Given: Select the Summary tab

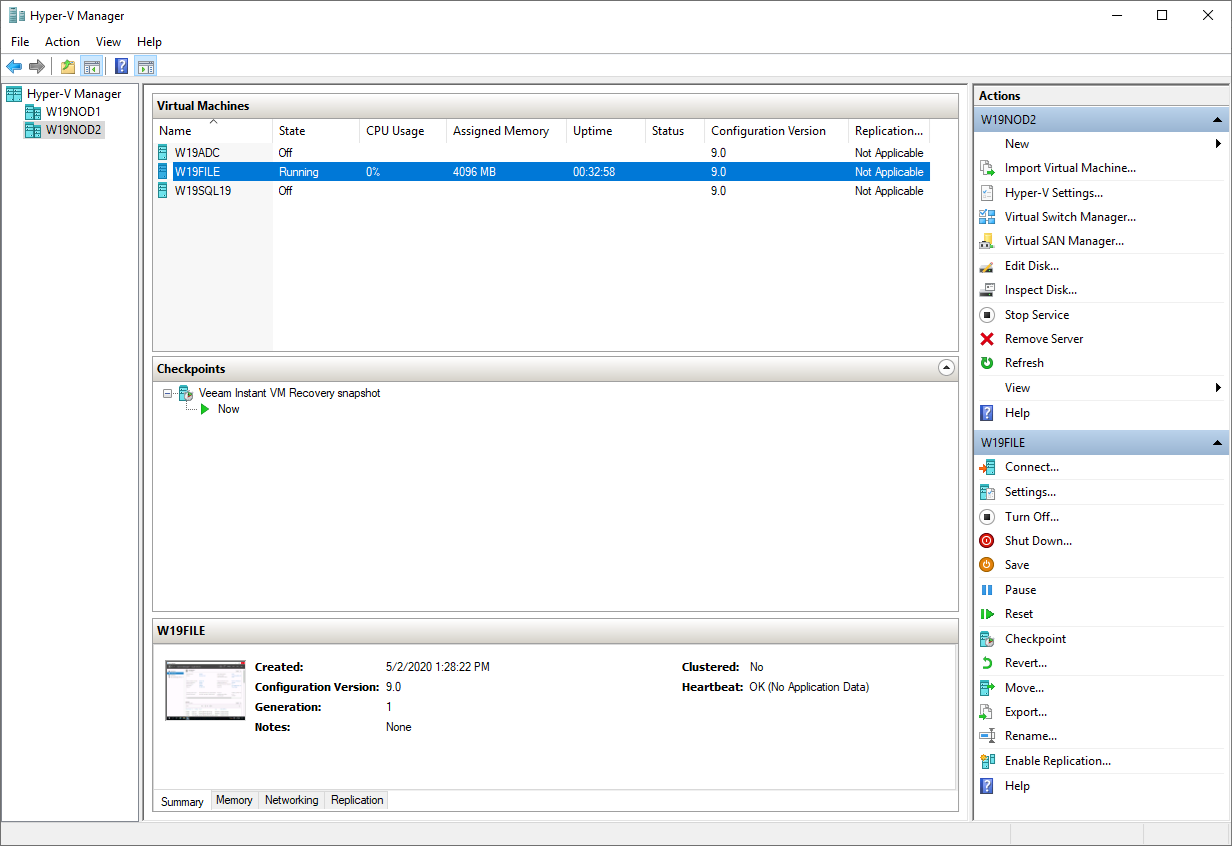Looking at the screenshot, I should [182, 801].
